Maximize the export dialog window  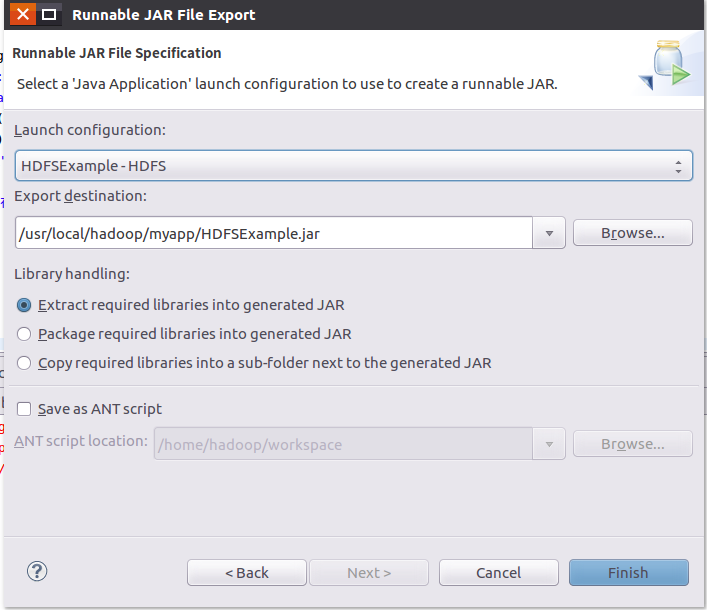coord(48,15)
